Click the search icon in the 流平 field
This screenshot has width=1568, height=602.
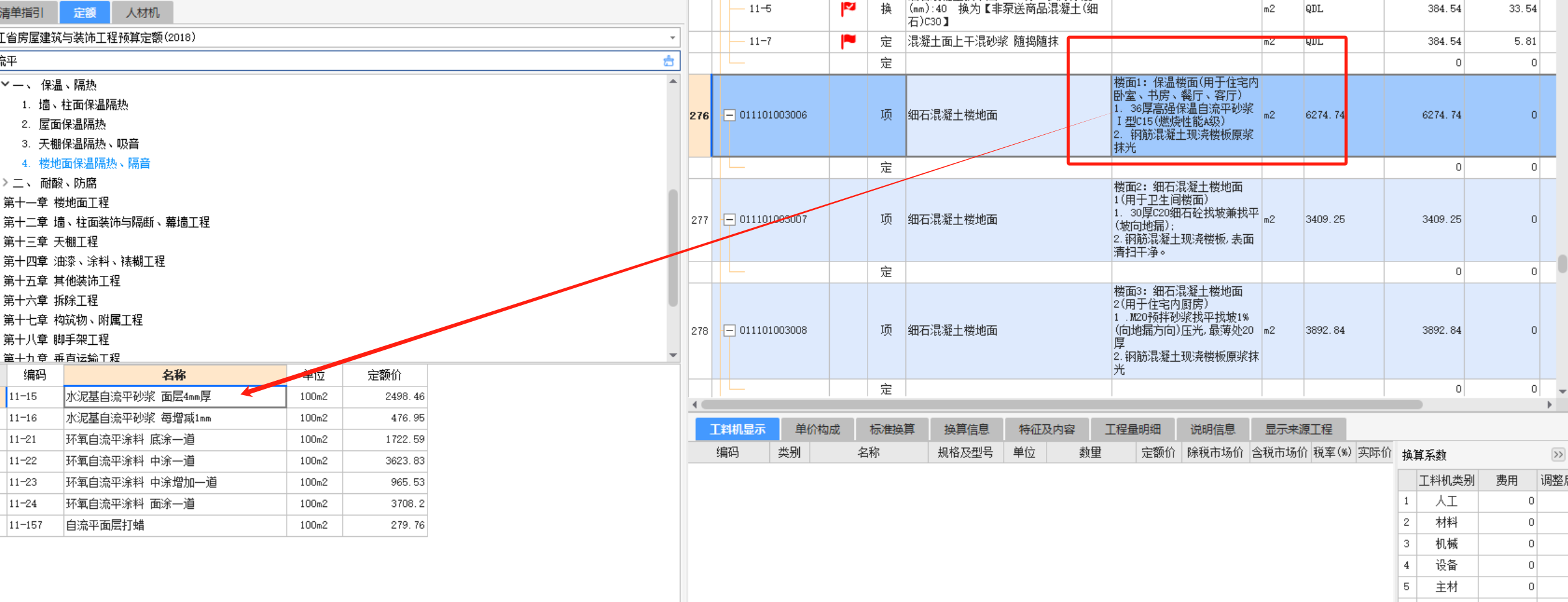(668, 61)
